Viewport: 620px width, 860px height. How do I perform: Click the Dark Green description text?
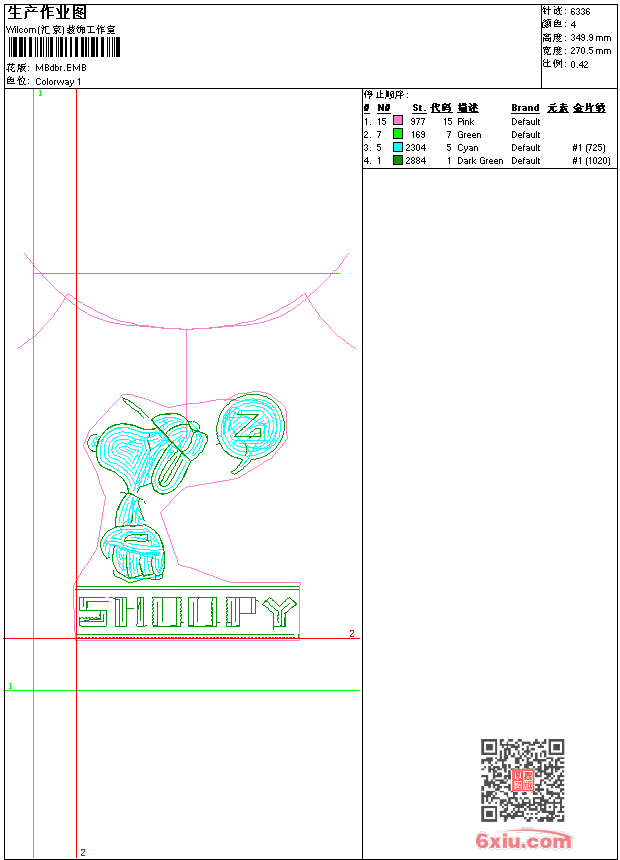pos(480,161)
